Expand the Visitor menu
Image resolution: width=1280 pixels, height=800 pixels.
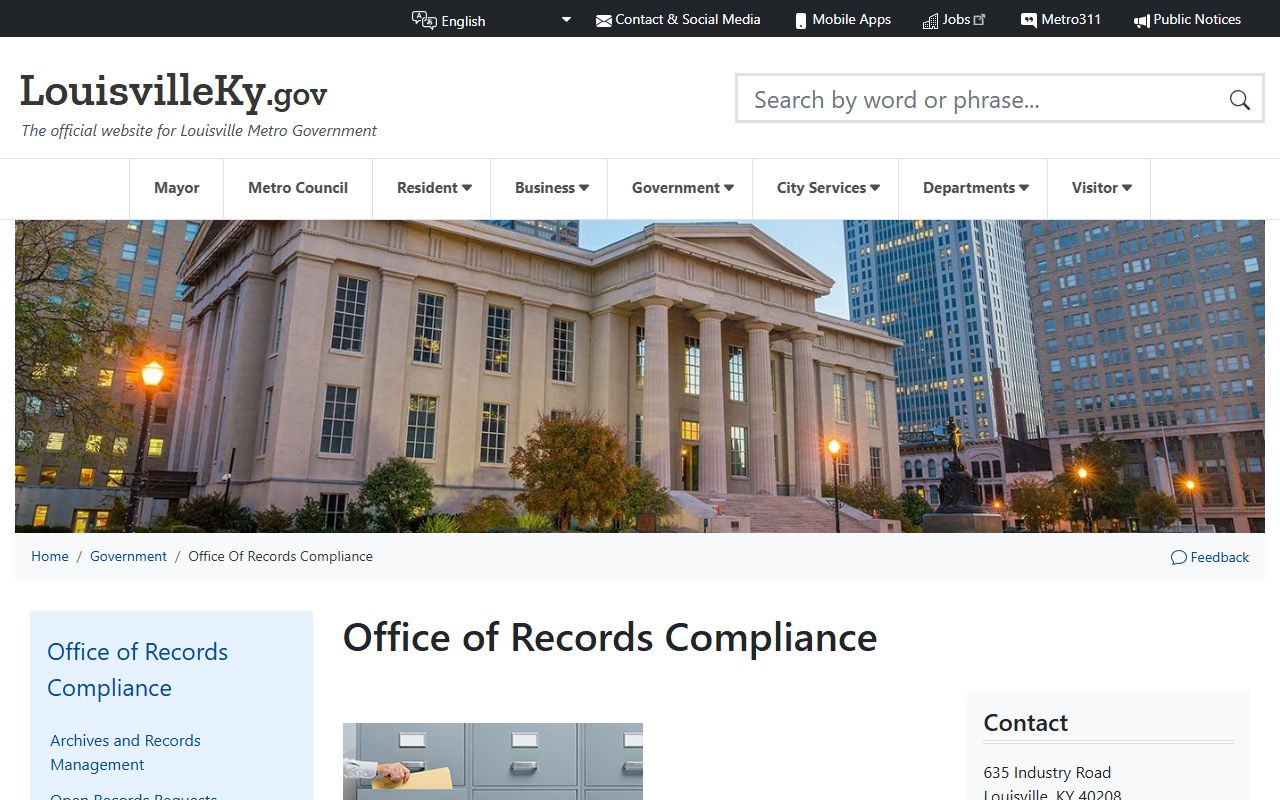1102,188
